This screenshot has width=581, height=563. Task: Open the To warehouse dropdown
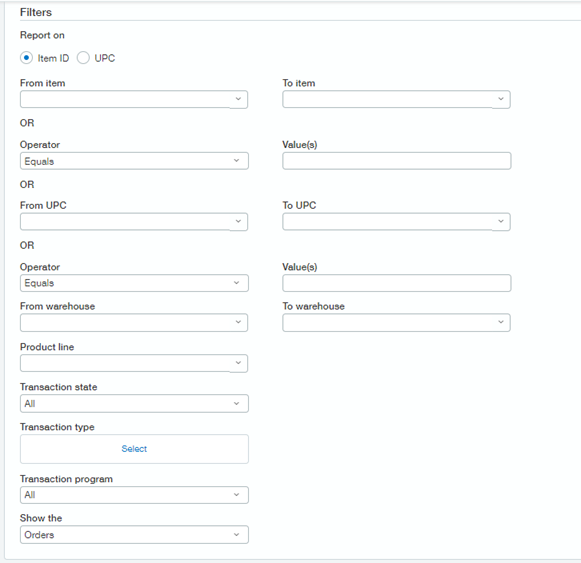(x=396, y=322)
